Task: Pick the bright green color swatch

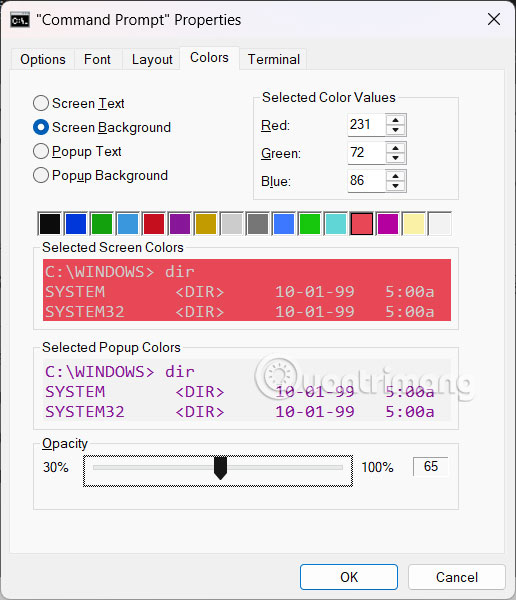Action: click(310, 224)
